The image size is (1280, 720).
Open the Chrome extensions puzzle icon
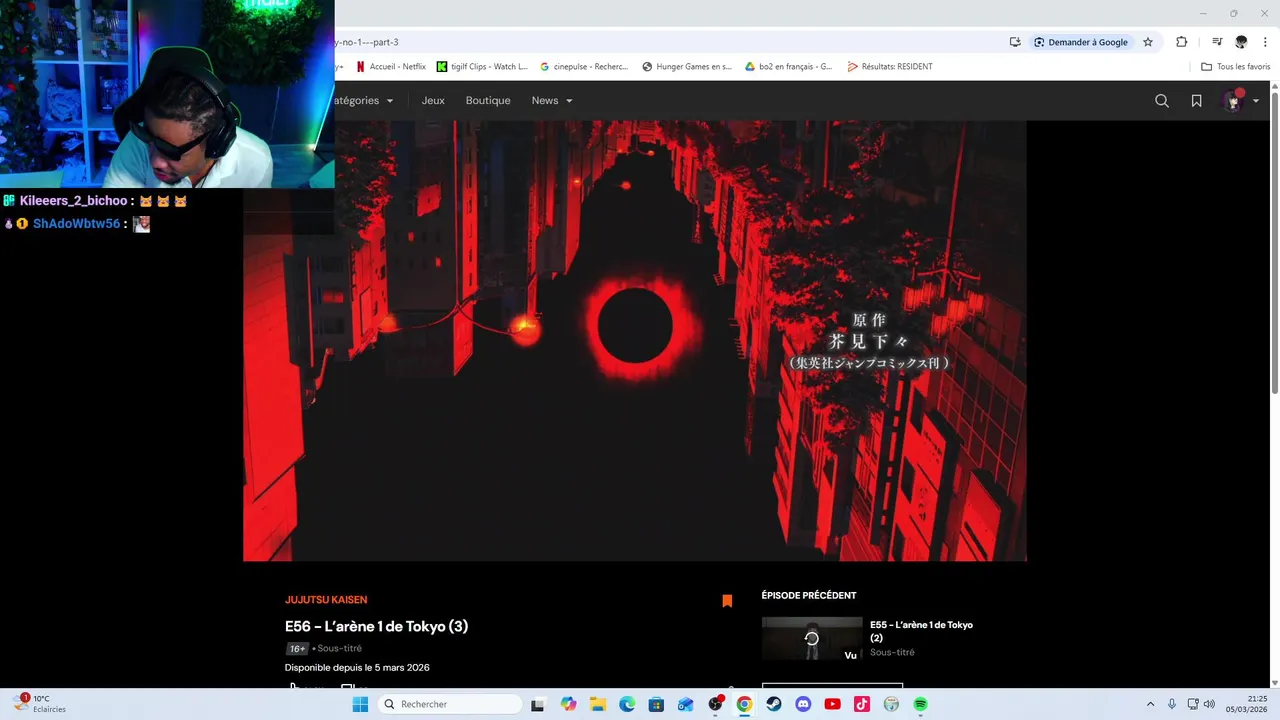pos(1182,42)
